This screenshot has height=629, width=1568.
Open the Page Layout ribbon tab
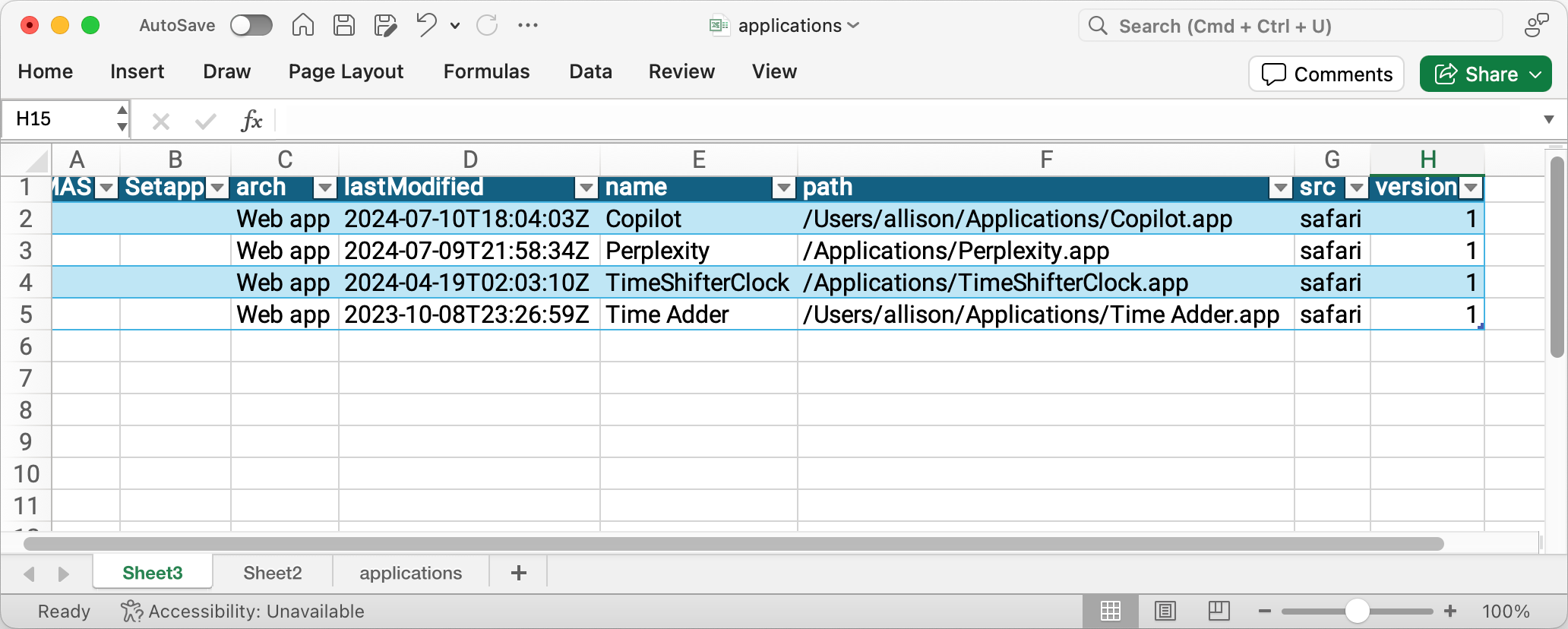[x=346, y=71]
